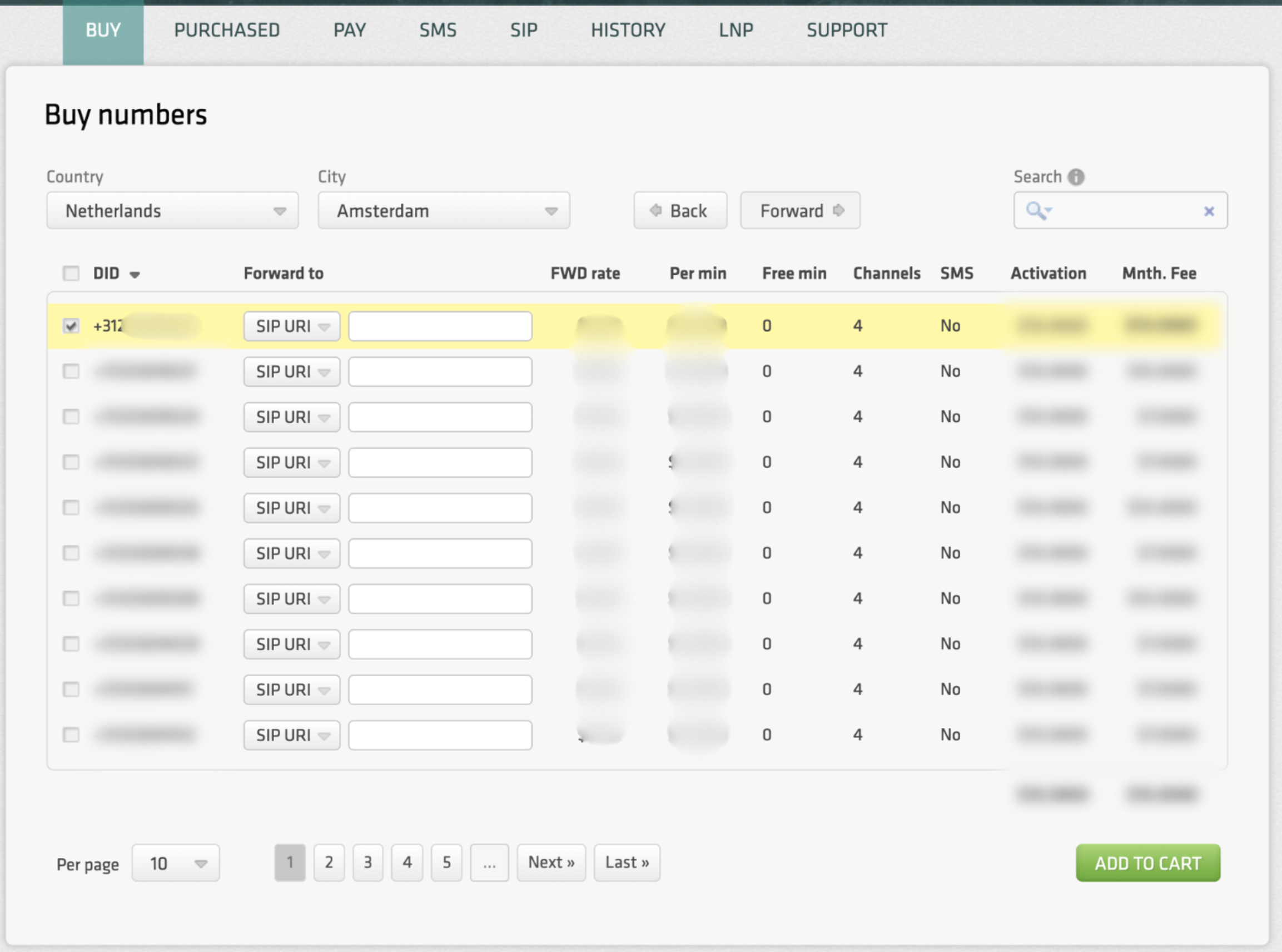Click the Back button
The image size is (1282, 952).
point(680,211)
